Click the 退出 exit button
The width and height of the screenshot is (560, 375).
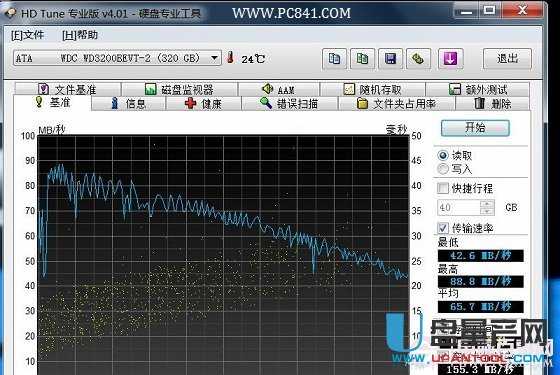click(x=507, y=59)
